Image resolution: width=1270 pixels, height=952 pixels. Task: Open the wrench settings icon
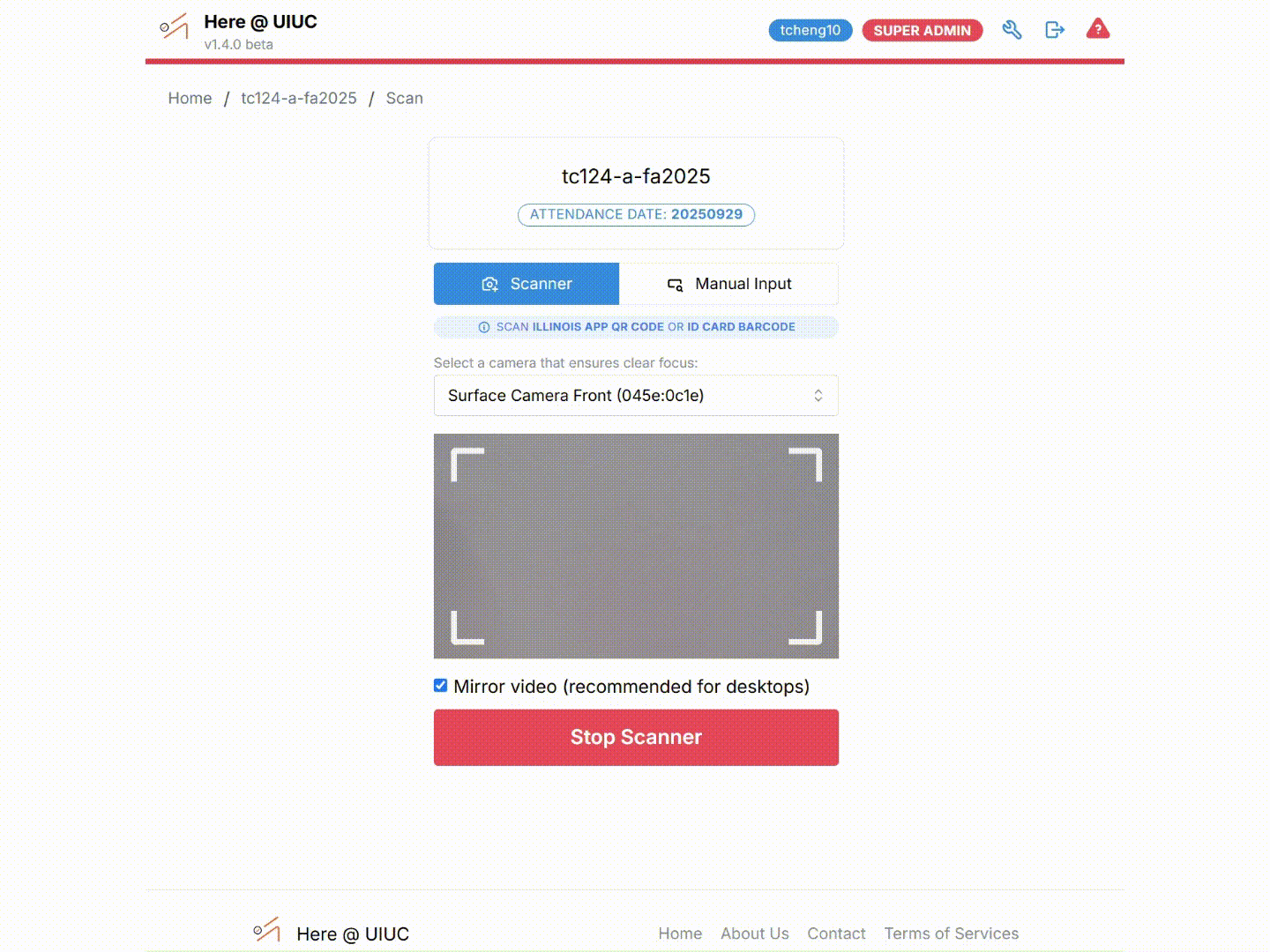(1012, 30)
